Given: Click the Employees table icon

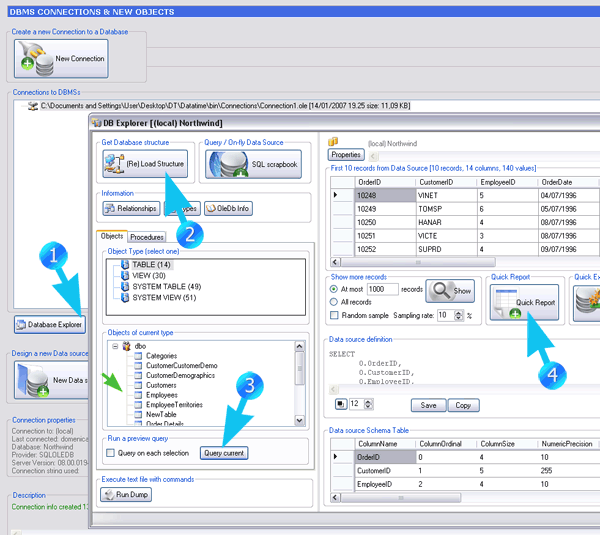Looking at the screenshot, I should click(x=138, y=395).
